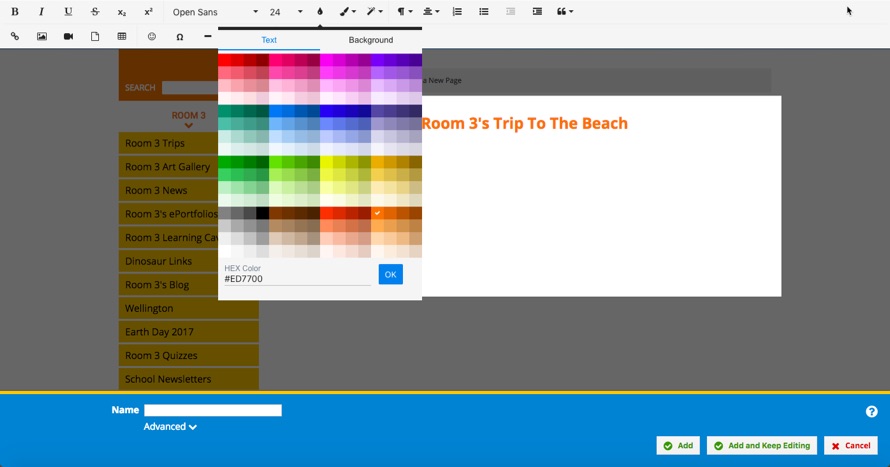Click OK to confirm hex color
890x467 pixels.
(x=390, y=274)
